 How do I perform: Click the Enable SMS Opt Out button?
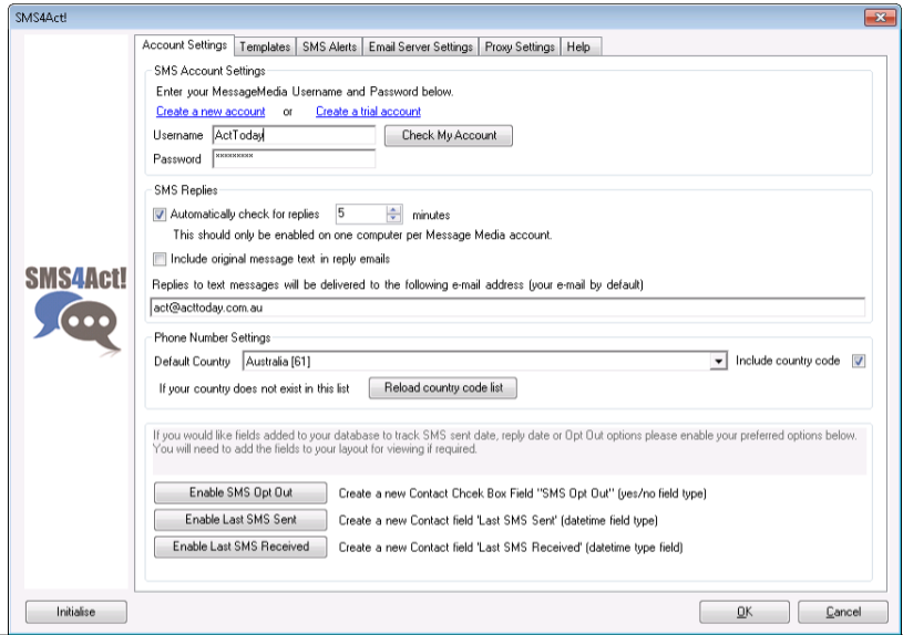click(x=240, y=492)
